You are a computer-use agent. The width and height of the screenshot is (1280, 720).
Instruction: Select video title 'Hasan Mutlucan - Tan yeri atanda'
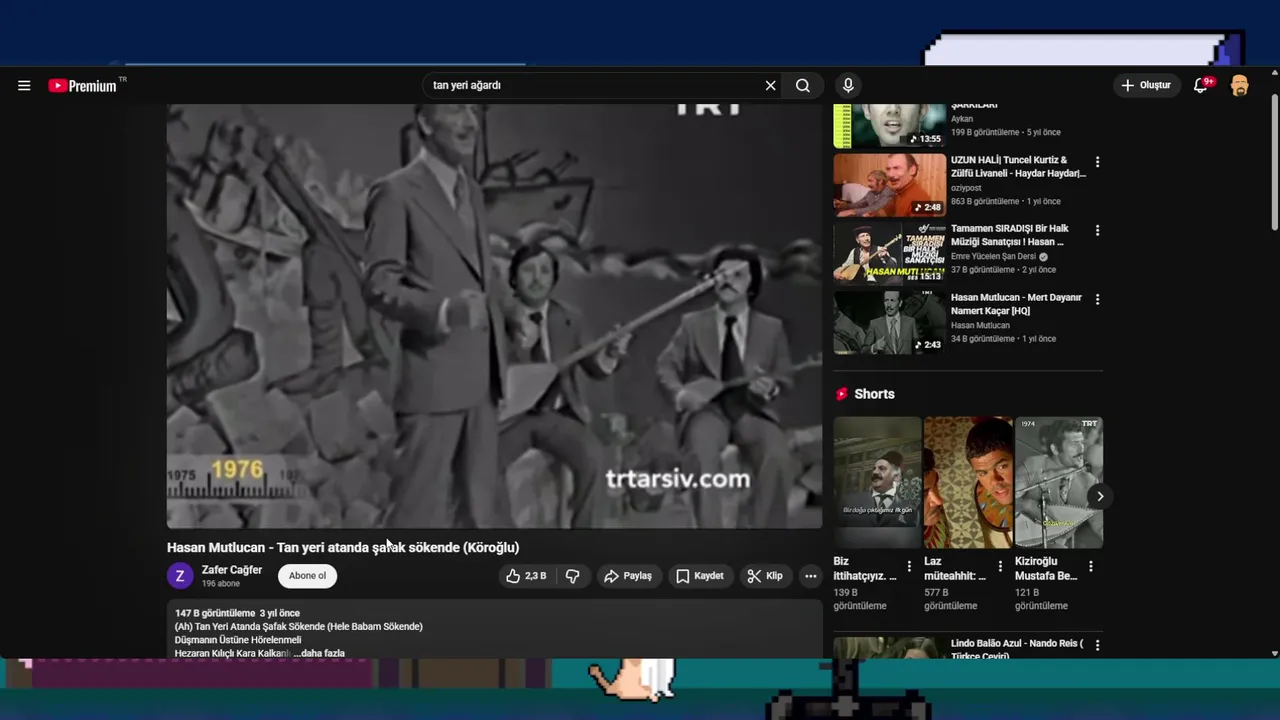click(x=343, y=548)
